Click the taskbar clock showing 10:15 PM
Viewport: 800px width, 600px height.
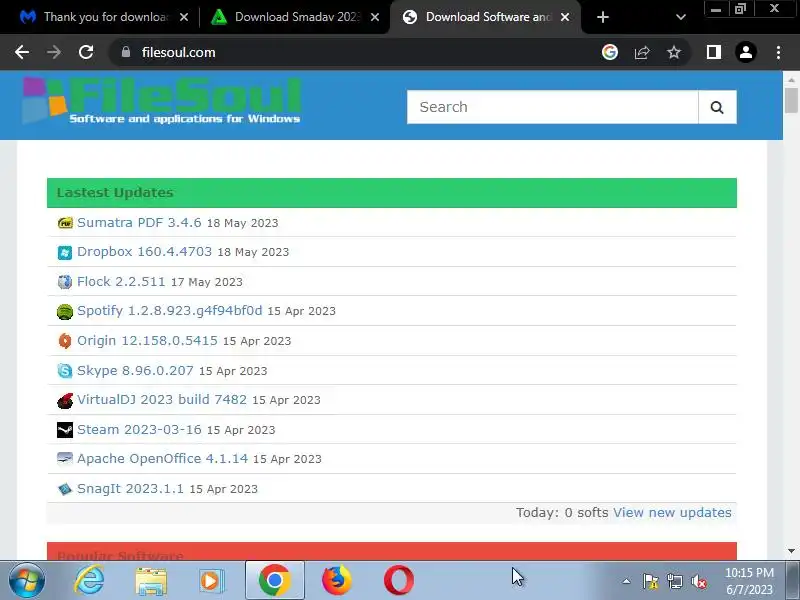point(749,581)
